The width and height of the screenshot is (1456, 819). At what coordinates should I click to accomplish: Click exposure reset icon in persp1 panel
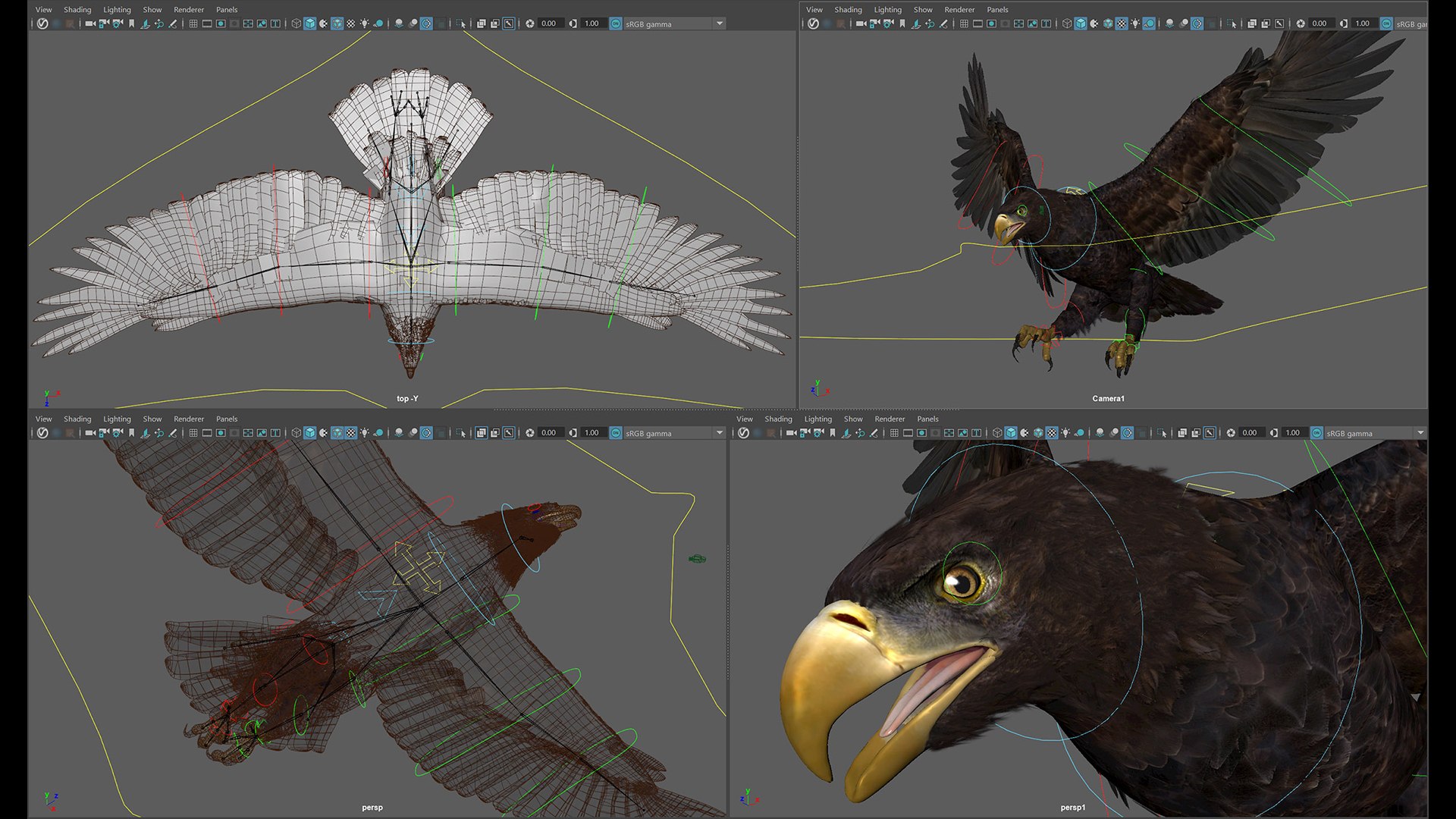pyautogui.click(x=1231, y=433)
